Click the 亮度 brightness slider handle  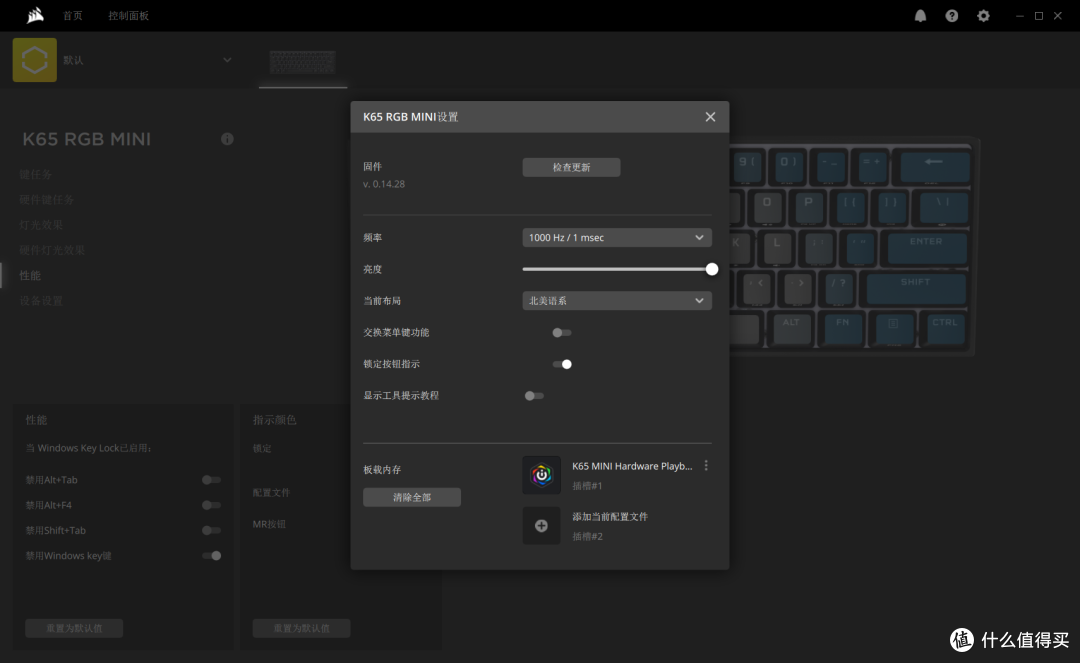(712, 269)
